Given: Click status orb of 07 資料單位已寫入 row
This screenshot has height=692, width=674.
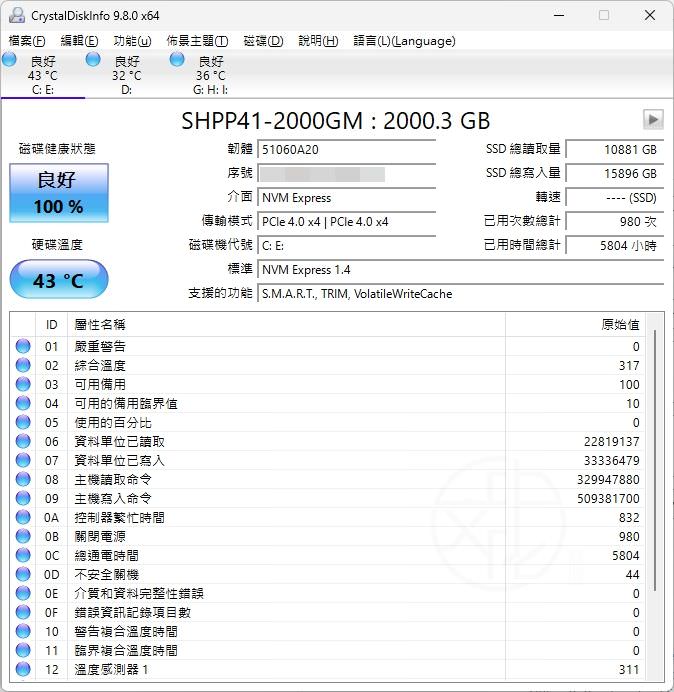Looking at the screenshot, I should coord(23,460).
